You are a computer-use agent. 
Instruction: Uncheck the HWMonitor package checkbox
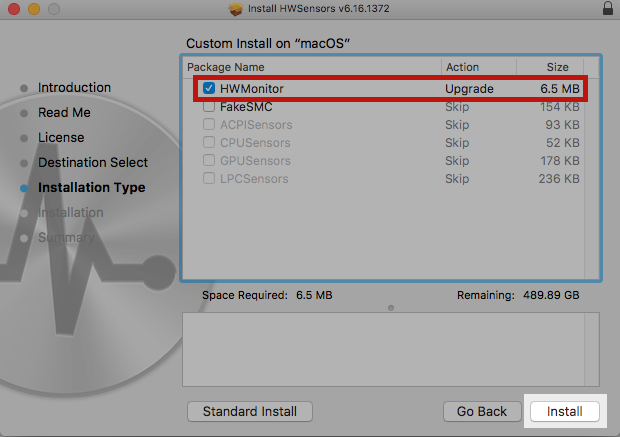[x=209, y=89]
